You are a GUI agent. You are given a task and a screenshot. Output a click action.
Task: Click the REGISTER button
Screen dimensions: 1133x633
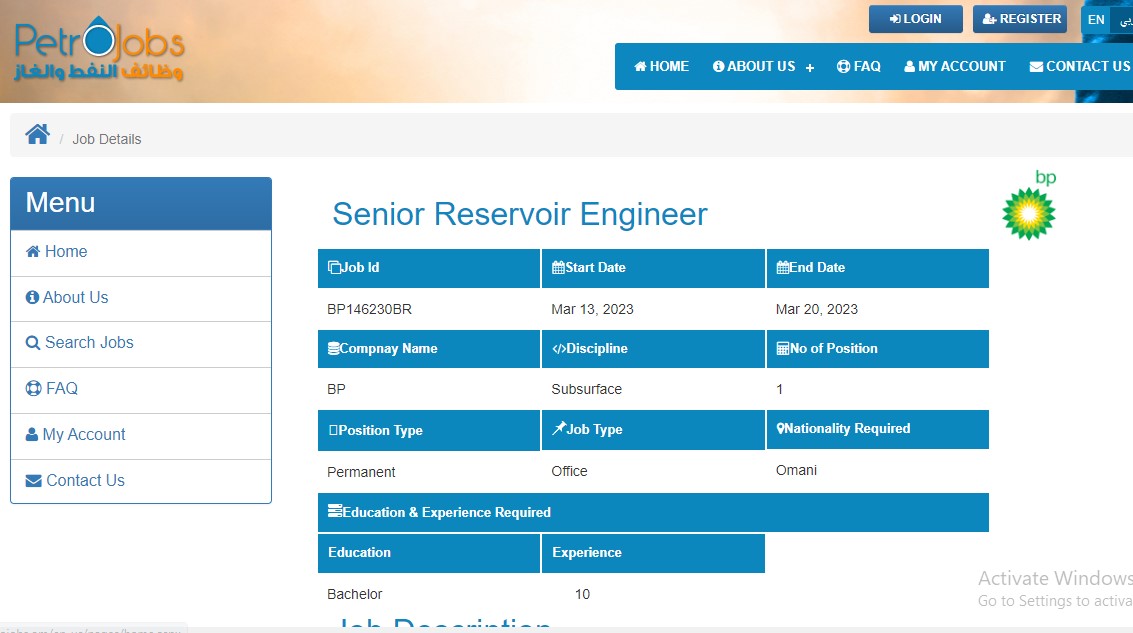pyautogui.click(x=1020, y=19)
